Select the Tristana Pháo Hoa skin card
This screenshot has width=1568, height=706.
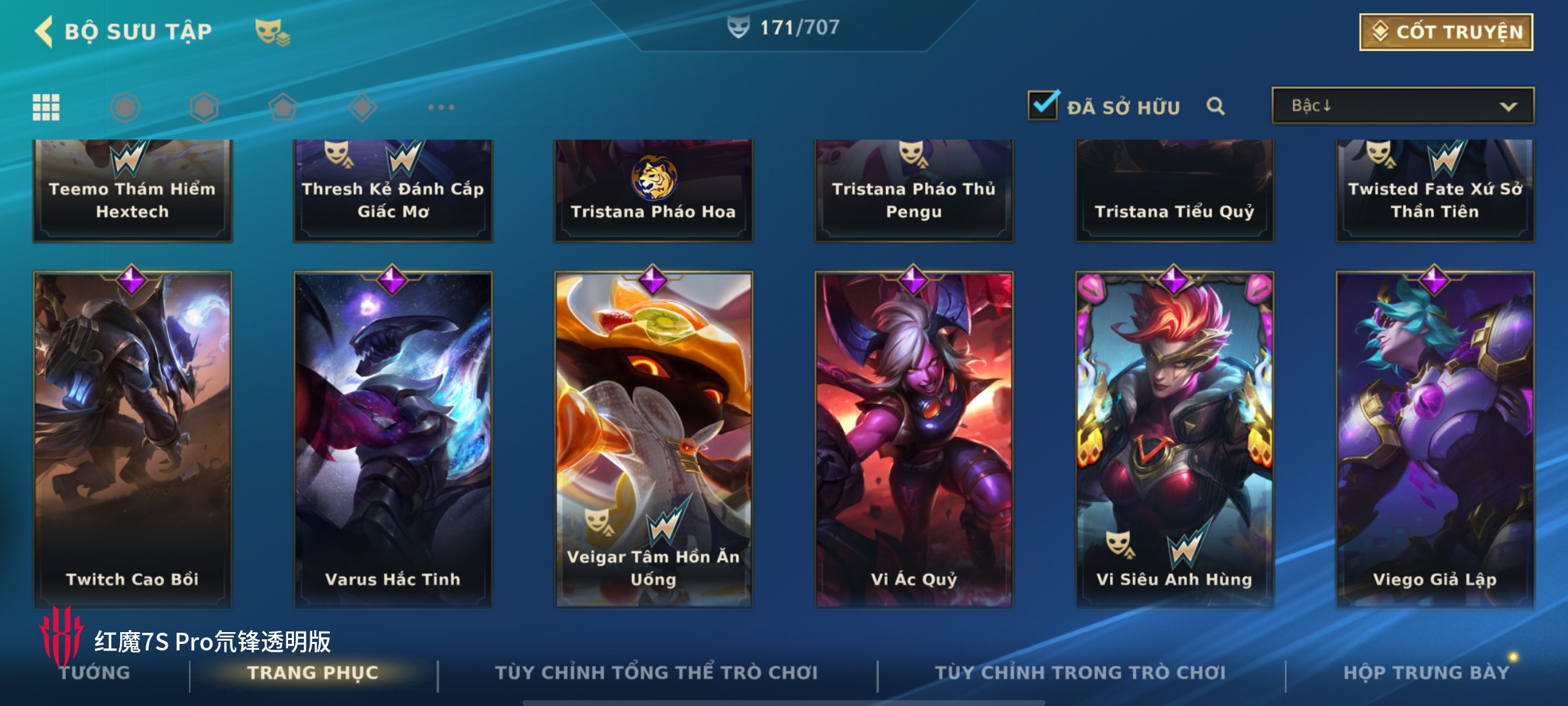653,190
